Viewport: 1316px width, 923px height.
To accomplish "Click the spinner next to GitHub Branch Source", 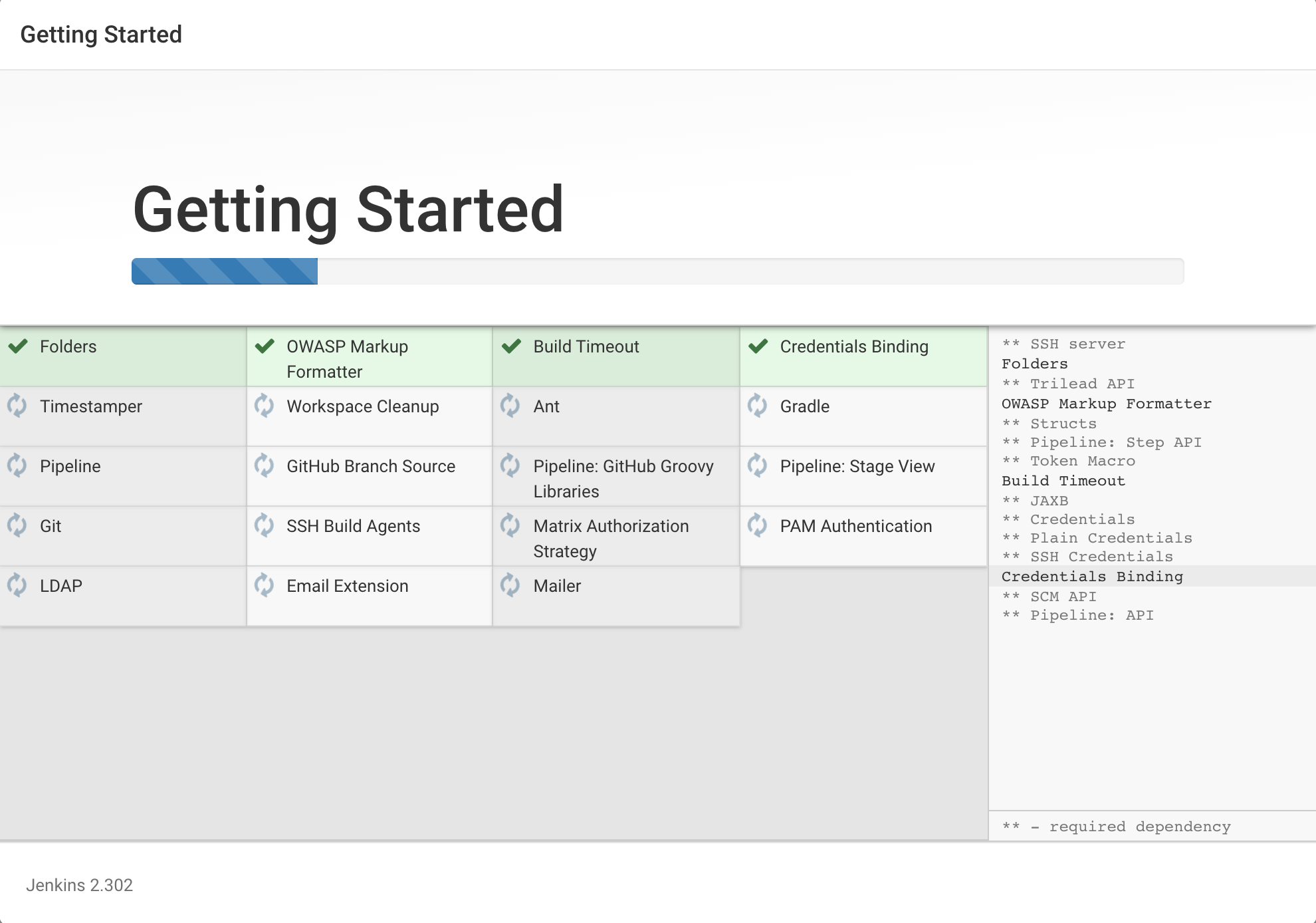I will (264, 465).
